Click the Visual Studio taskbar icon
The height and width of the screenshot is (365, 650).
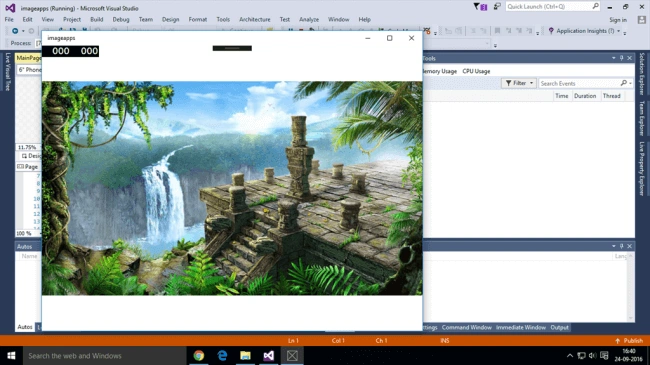click(269, 355)
